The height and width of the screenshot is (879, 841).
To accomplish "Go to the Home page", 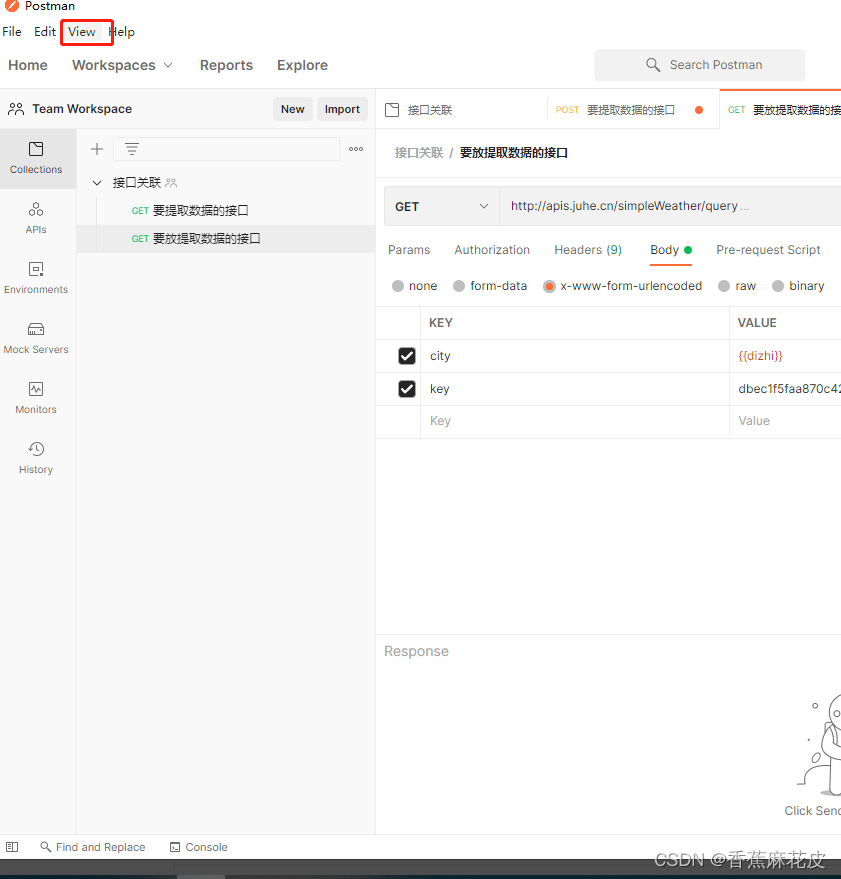I will tap(27, 65).
